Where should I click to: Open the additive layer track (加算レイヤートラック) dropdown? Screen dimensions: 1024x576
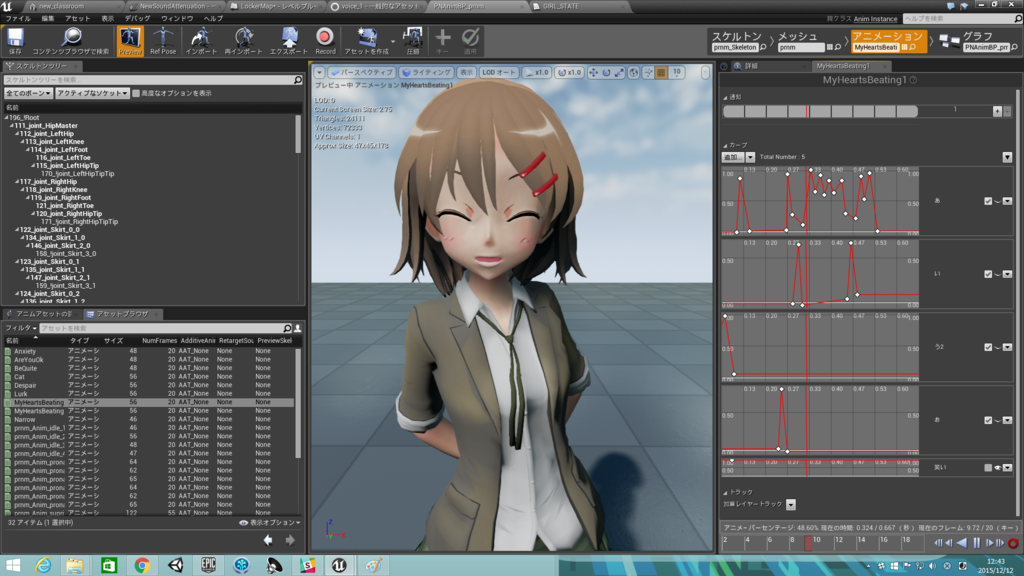click(791, 504)
